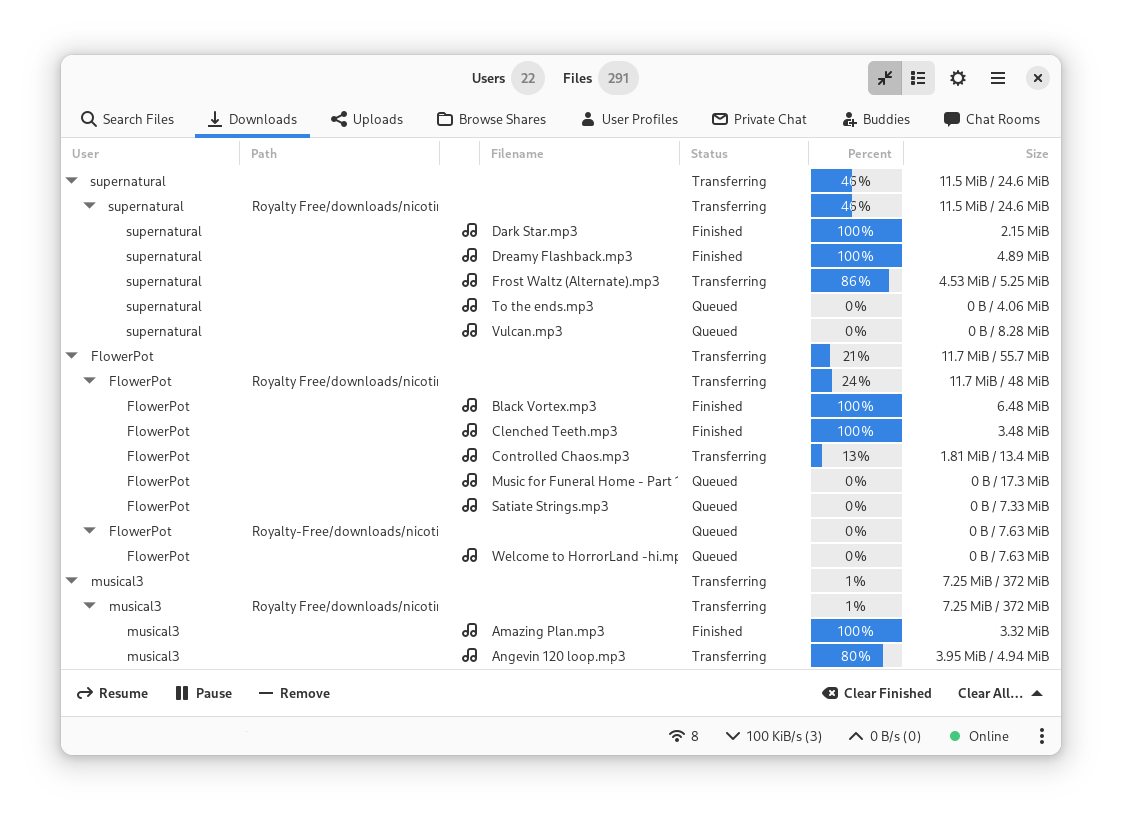
Task: Open the Browse Shares tab
Action: 491,119
